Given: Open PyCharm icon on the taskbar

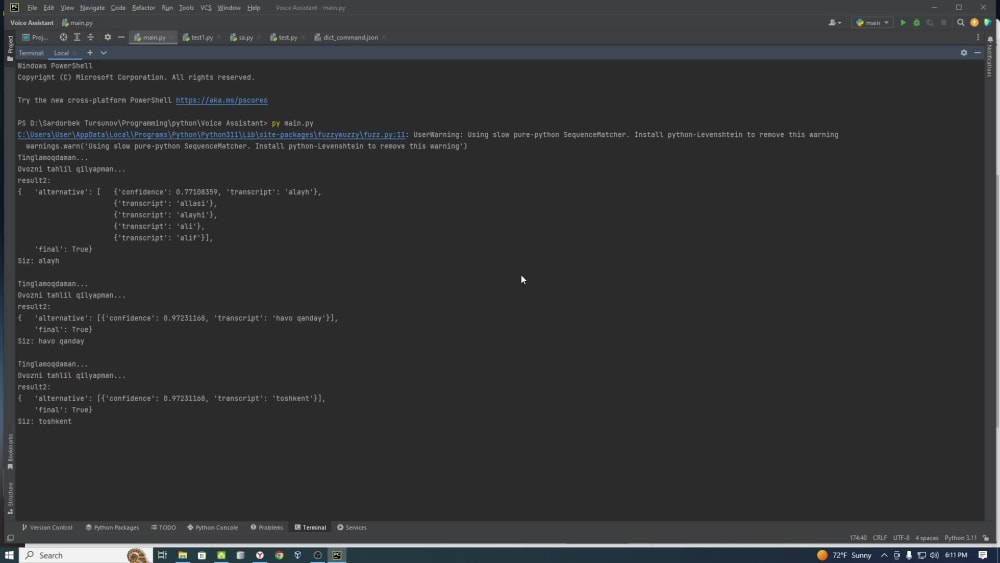Looking at the screenshot, I should click(337, 555).
